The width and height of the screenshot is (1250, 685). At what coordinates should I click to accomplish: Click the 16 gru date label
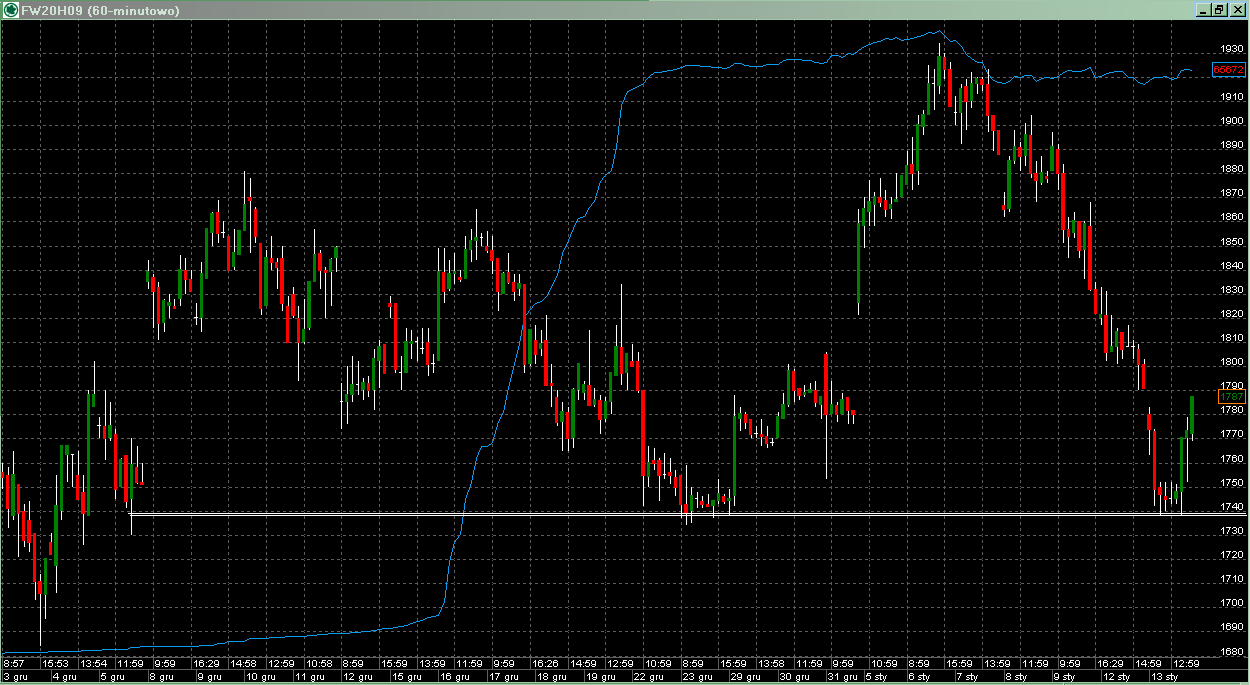tap(455, 677)
